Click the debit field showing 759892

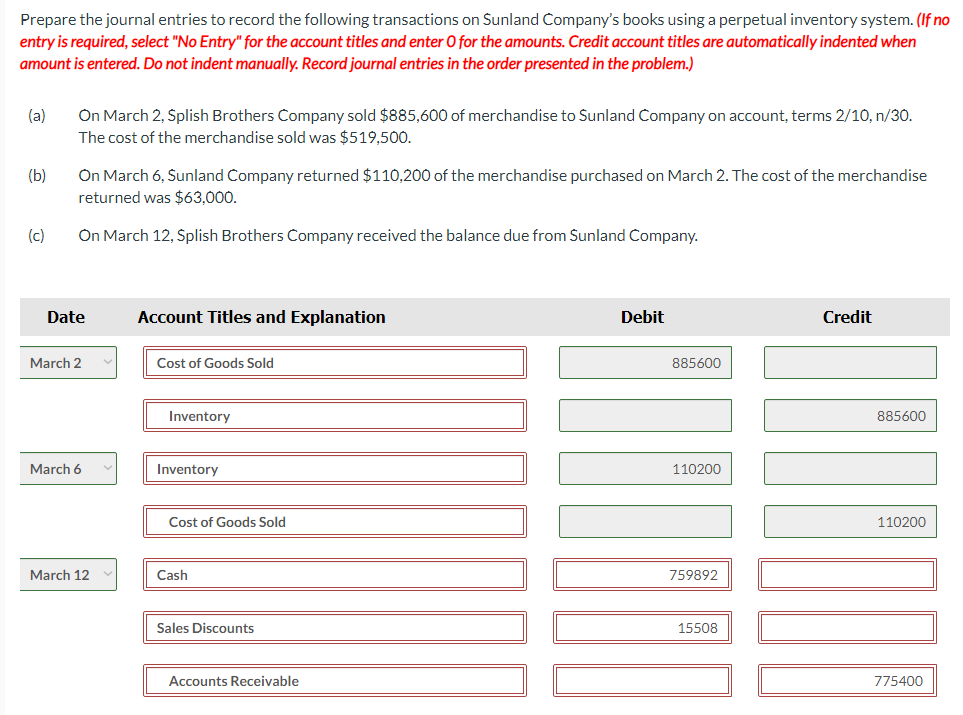point(642,574)
